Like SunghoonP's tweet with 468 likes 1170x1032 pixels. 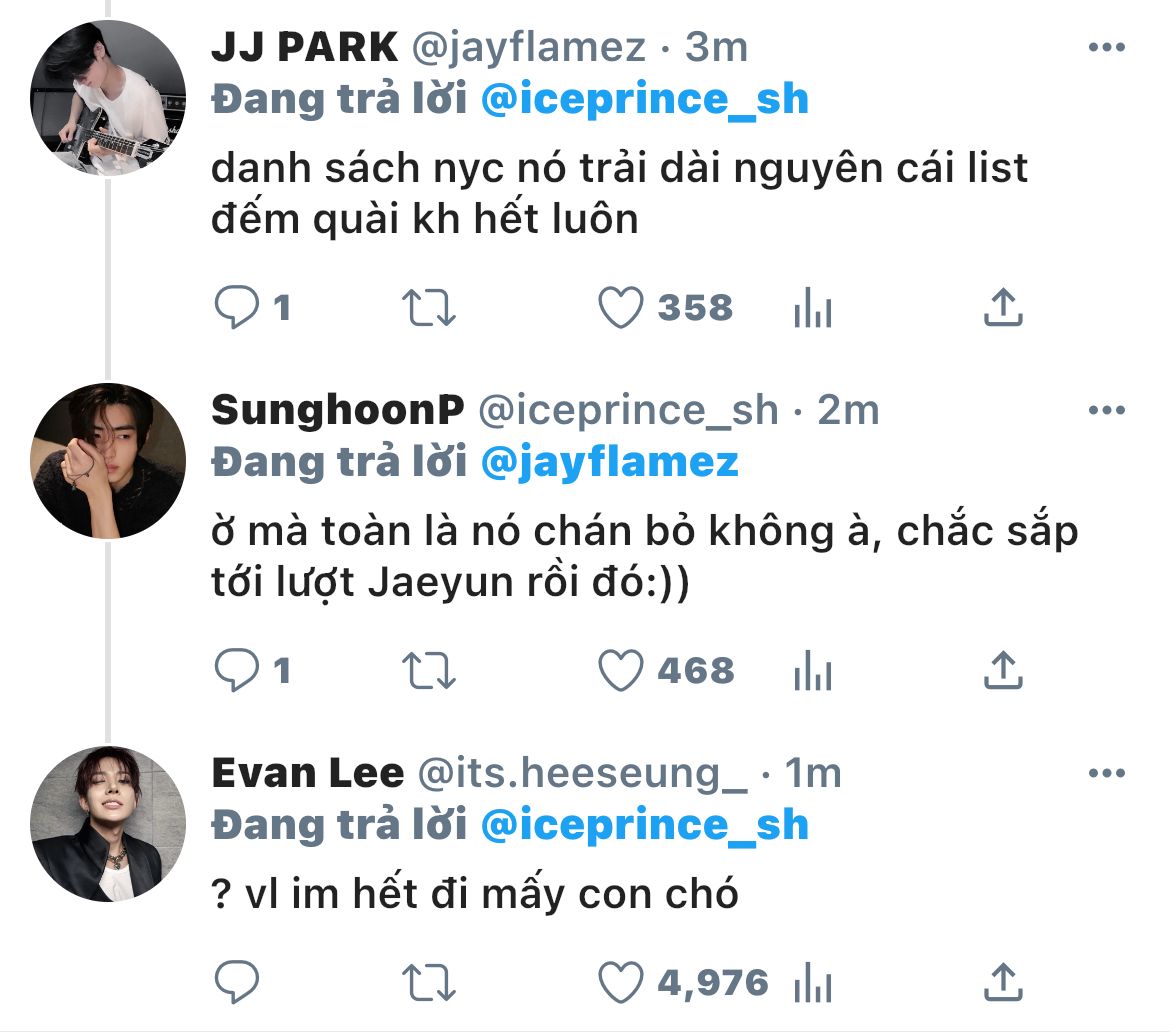[620, 670]
